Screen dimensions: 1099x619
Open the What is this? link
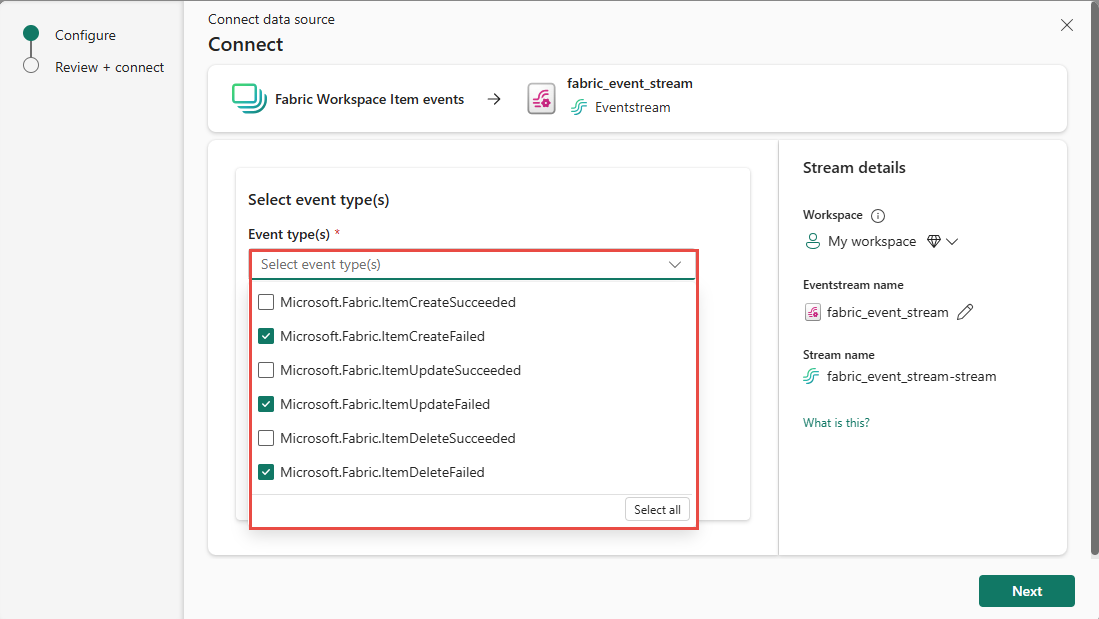point(836,423)
